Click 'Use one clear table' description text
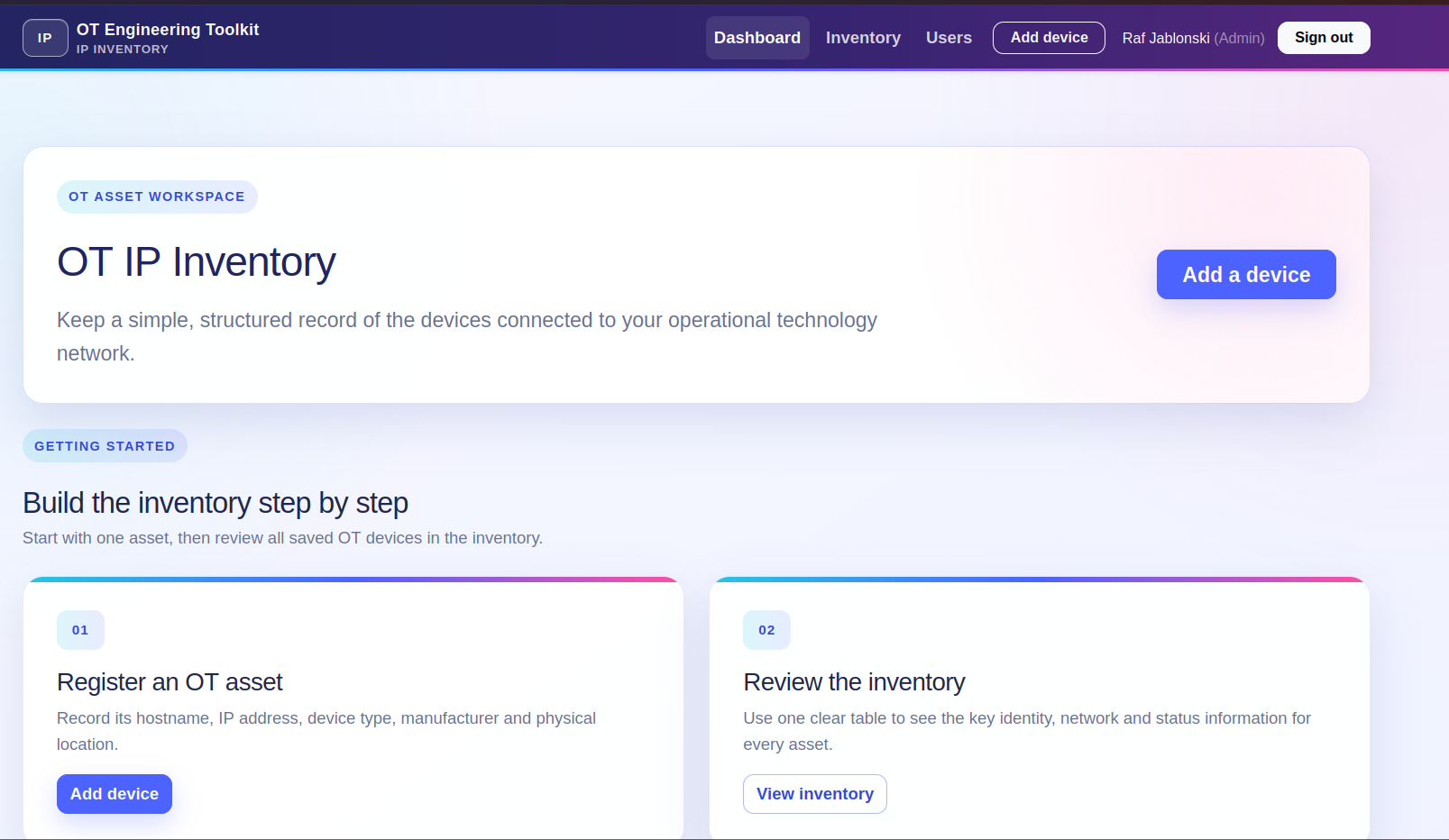The width and height of the screenshot is (1449, 840). (1027, 731)
